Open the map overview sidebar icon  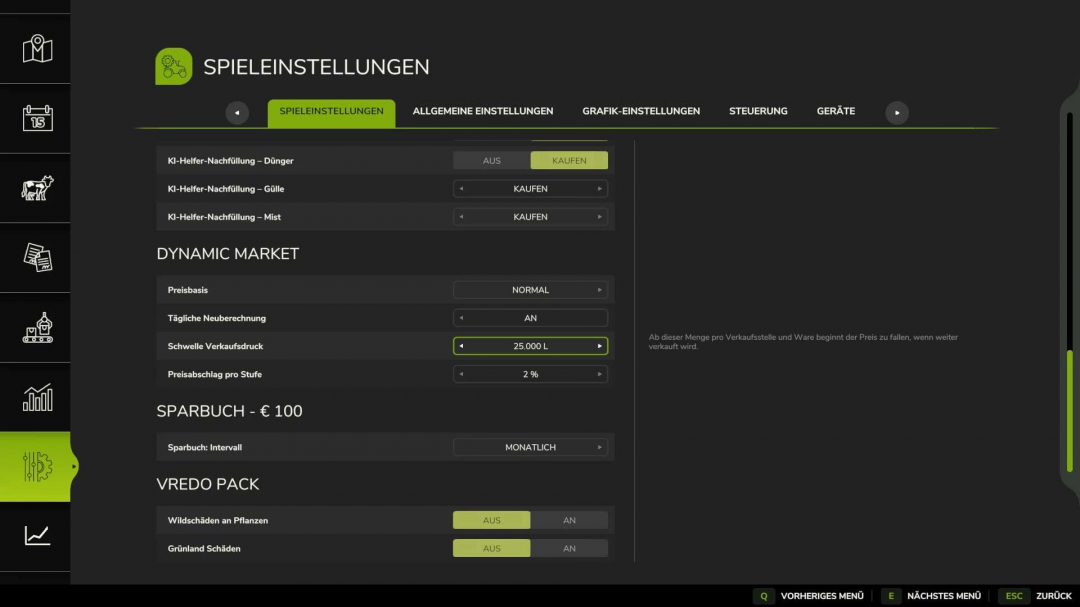click(x=37, y=49)
